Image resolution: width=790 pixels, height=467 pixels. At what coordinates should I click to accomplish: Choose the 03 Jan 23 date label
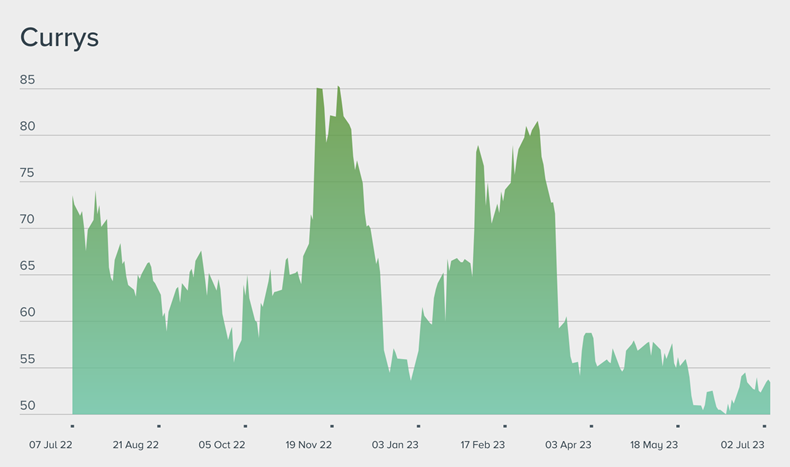(x=395, y=445)
